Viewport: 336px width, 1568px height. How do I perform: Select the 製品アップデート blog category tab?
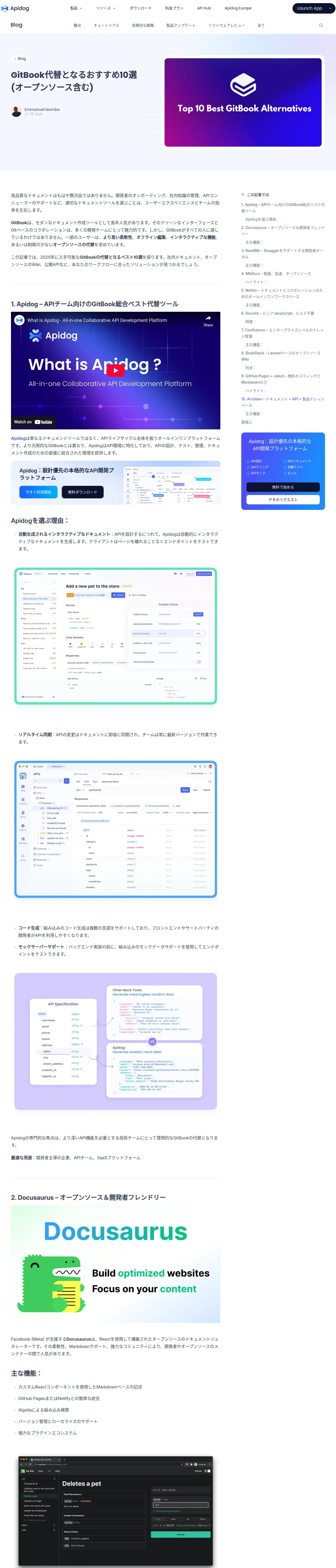point(181,26)
